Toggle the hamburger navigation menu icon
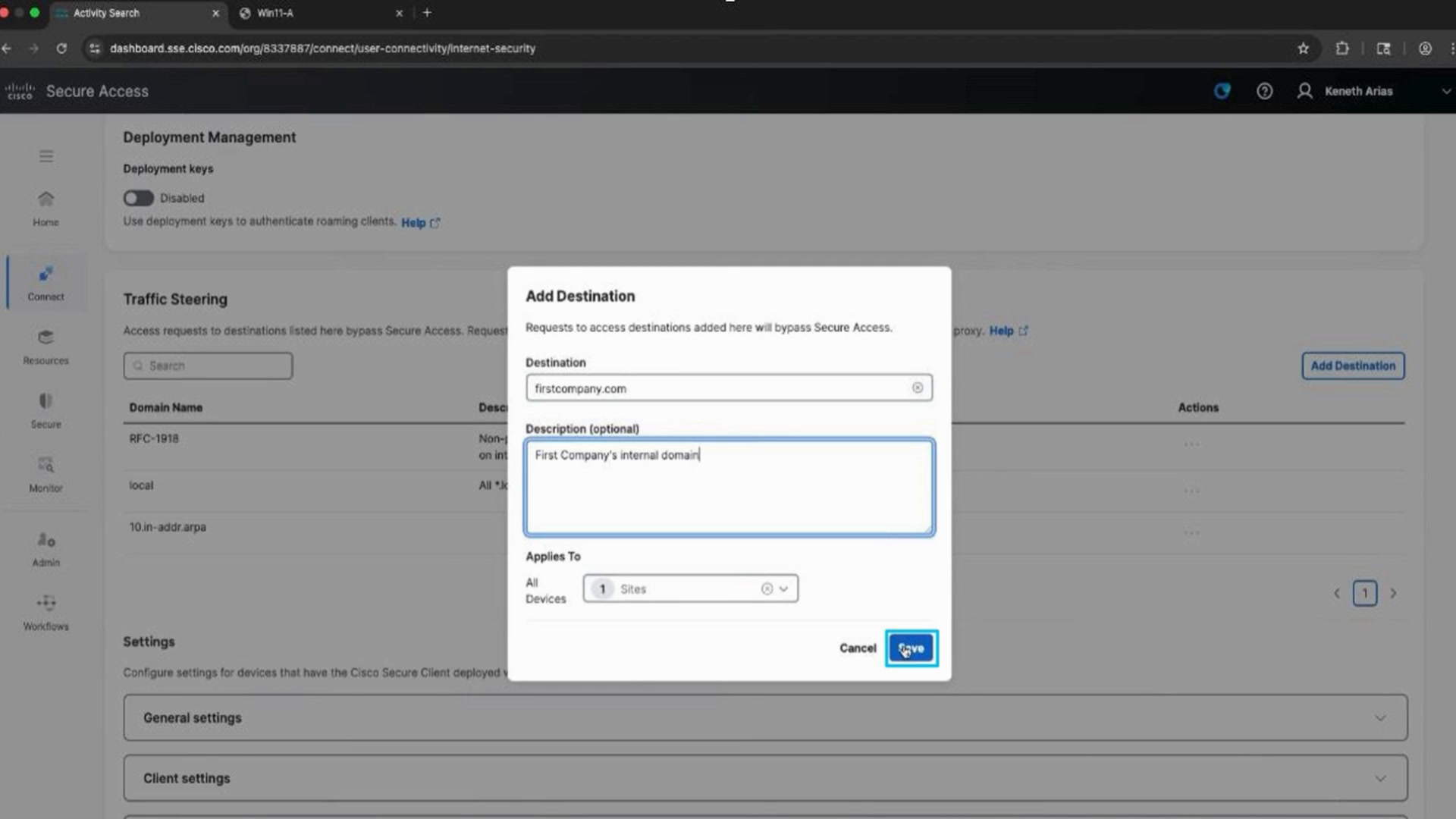Screen dimensions: 1456x819 46,156
